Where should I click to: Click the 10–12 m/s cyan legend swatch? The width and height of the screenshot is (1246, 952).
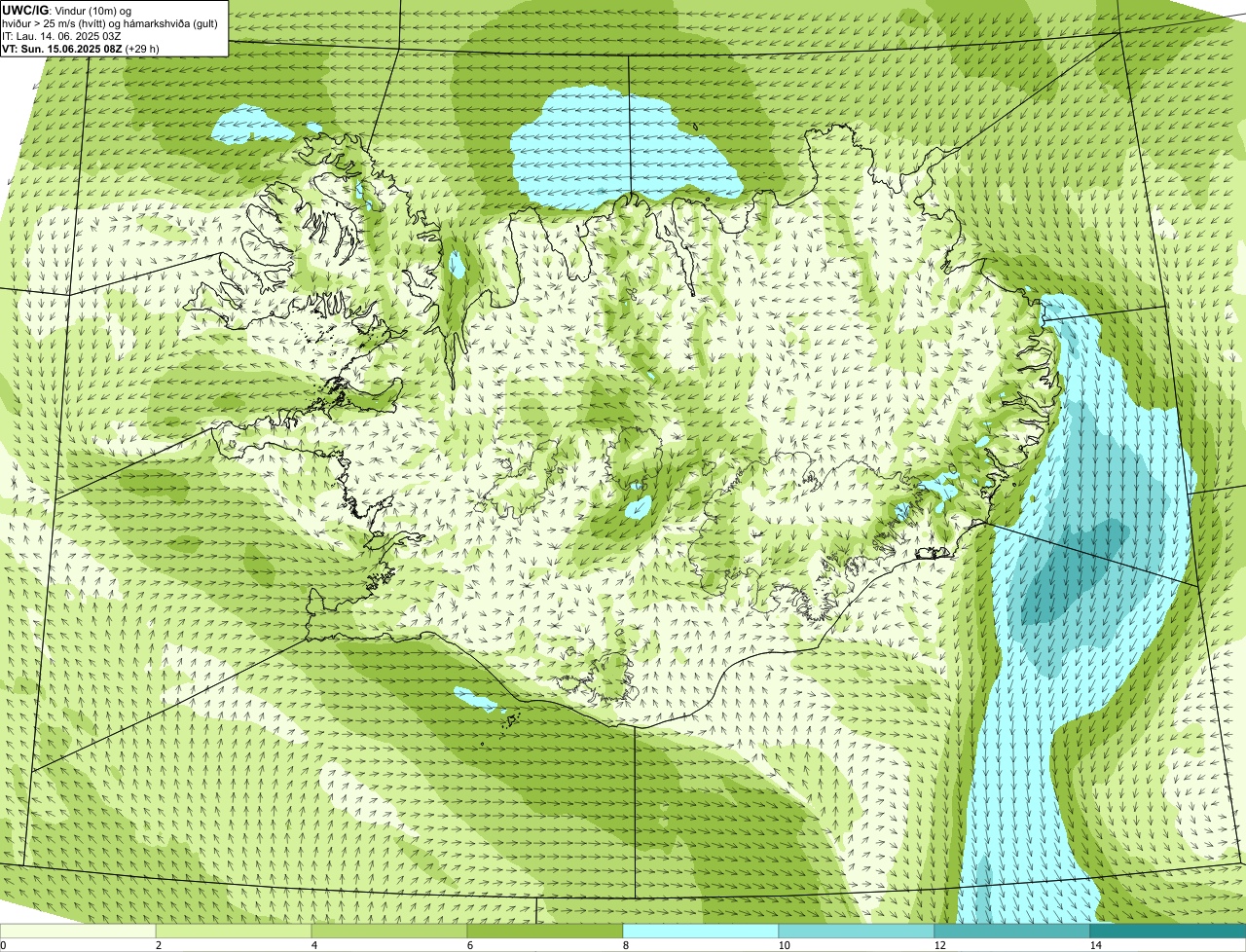(857, 932)
